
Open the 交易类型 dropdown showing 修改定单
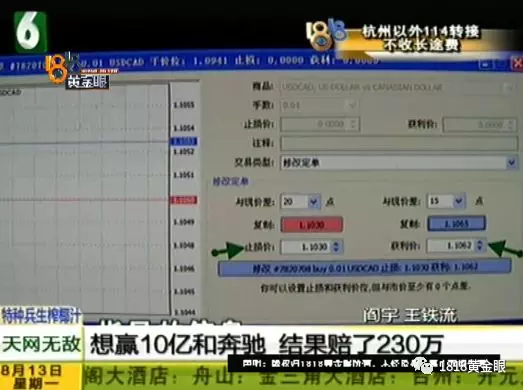(399, 163)
